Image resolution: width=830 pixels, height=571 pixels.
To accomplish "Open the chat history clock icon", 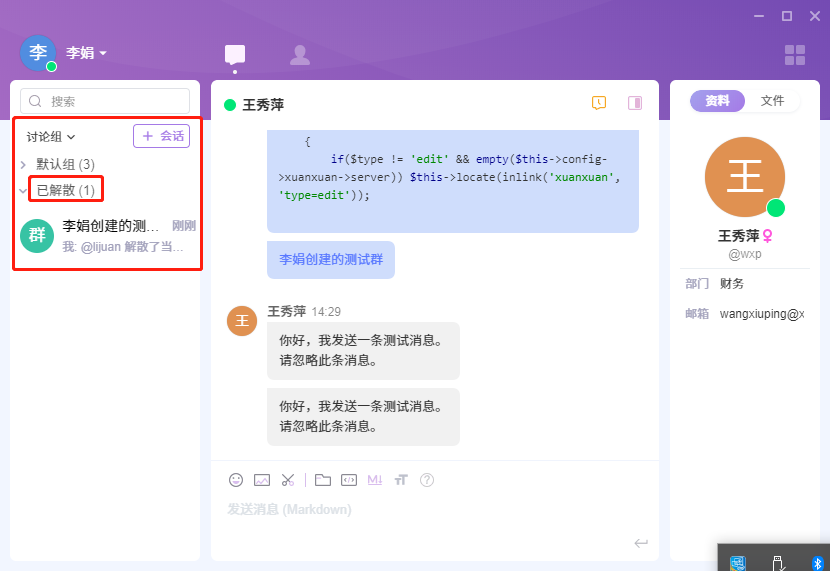I will [x=599, y=103].
